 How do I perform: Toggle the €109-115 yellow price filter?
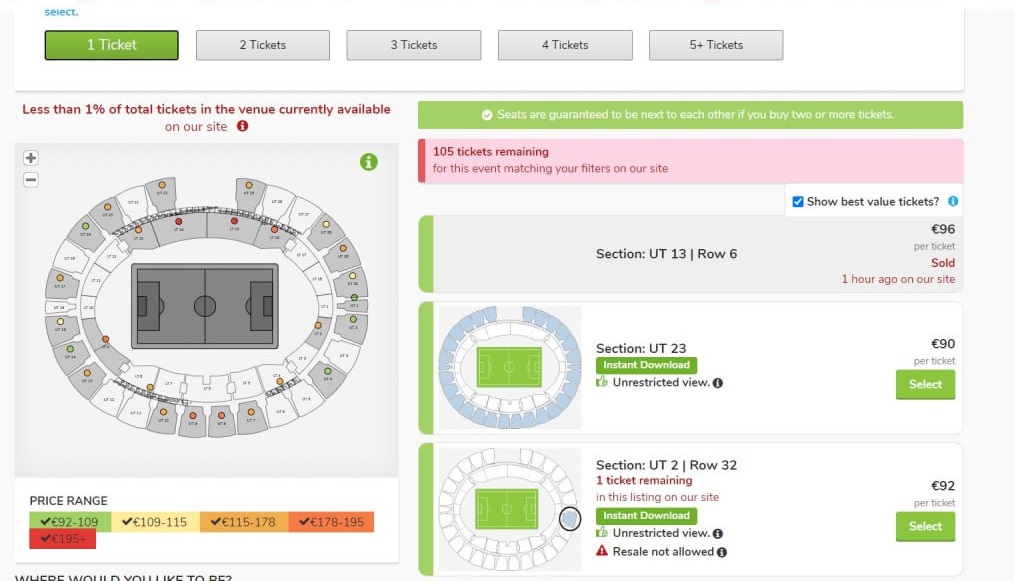click(x=153, y=521)
